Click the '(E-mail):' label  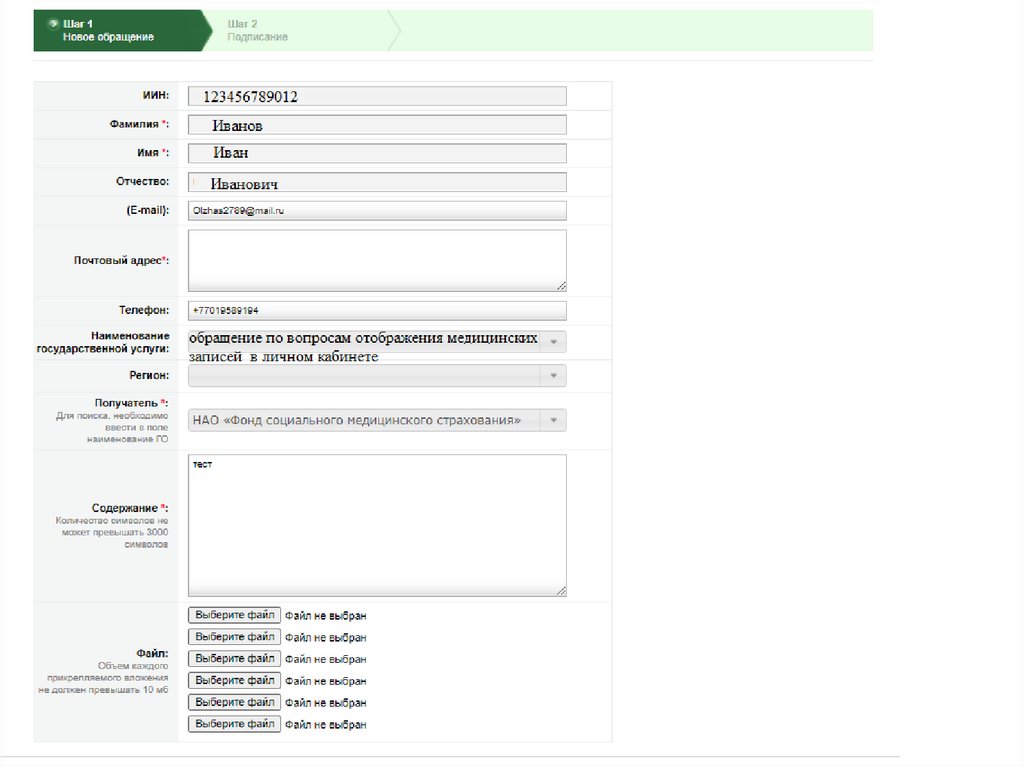[x=148, y=210]
